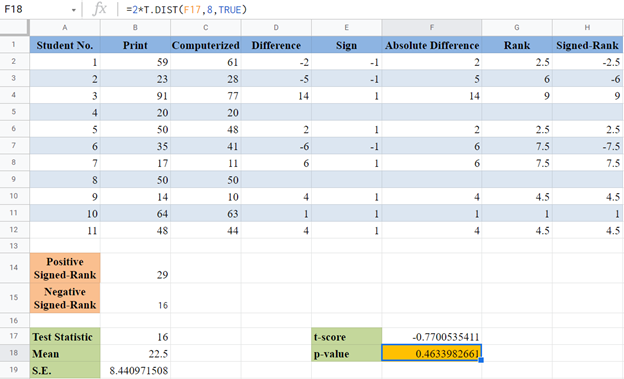
Task: Click Difference value 14 in row 4
Action: 276,96
